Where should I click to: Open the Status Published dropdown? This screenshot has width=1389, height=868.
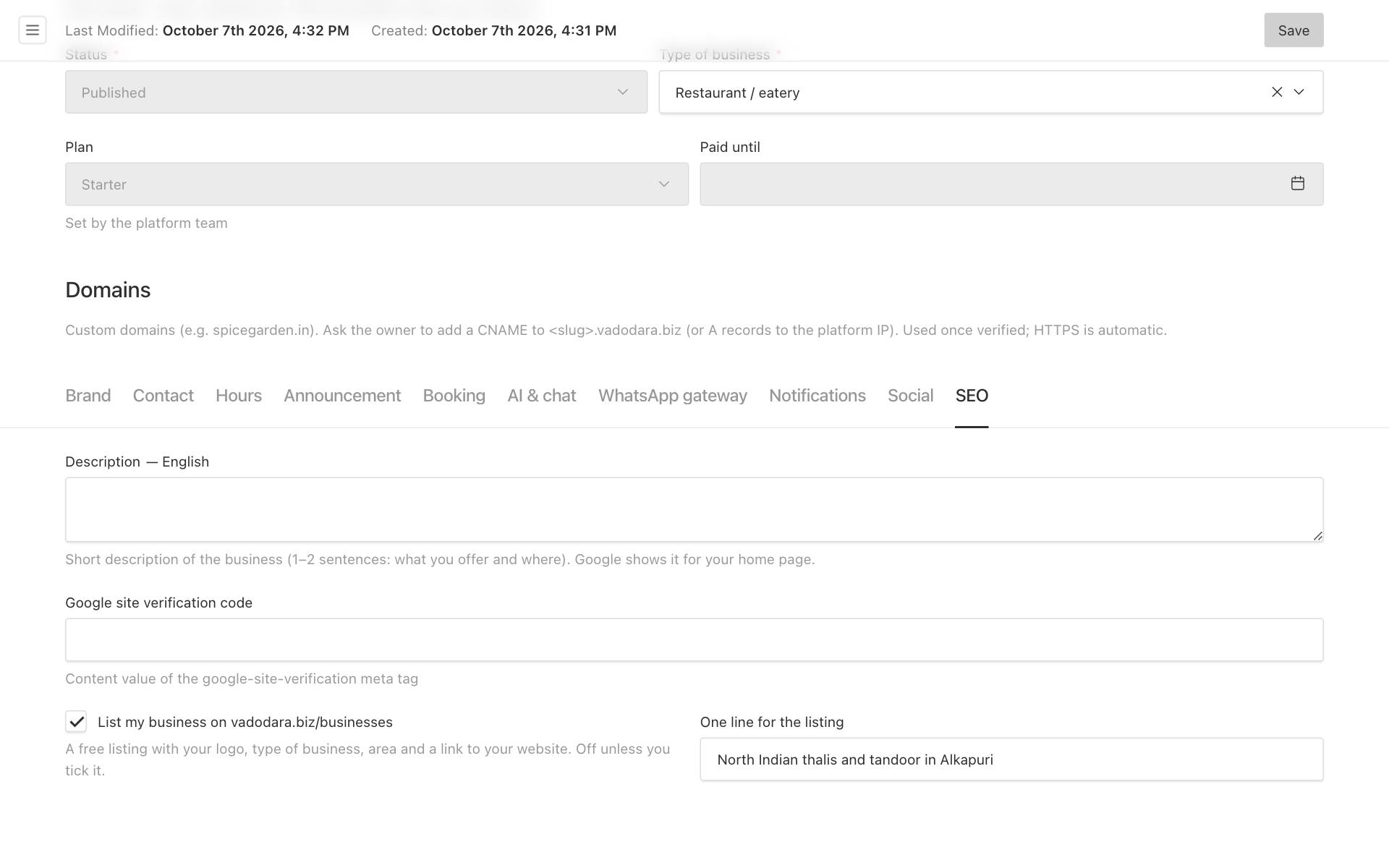(356, 92)
